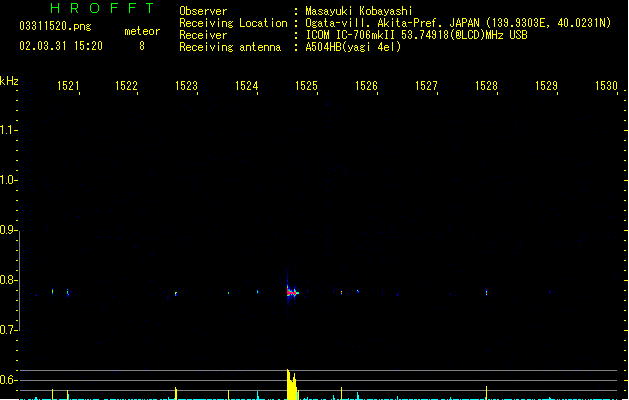Click the HROFFT title text
This screenshot has width=629, height=400.
tap(102, 8)
